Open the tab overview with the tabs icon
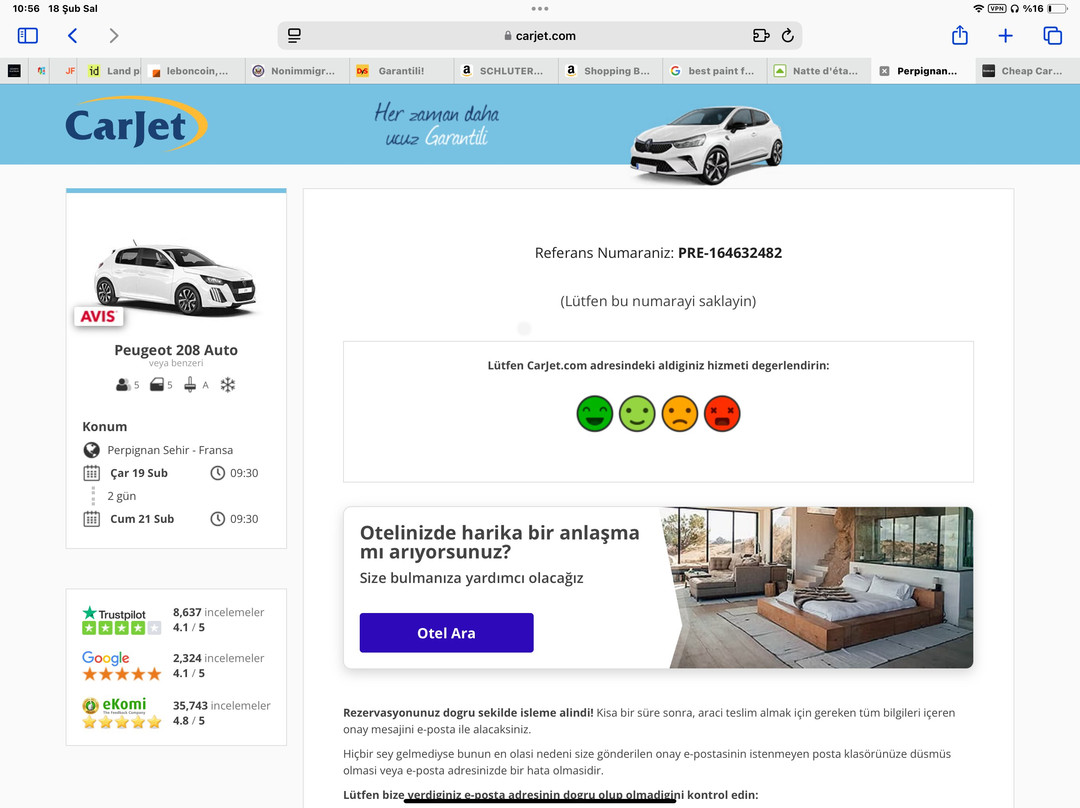This screenshot has height=808, width=1080. (x=1050, y=35)
